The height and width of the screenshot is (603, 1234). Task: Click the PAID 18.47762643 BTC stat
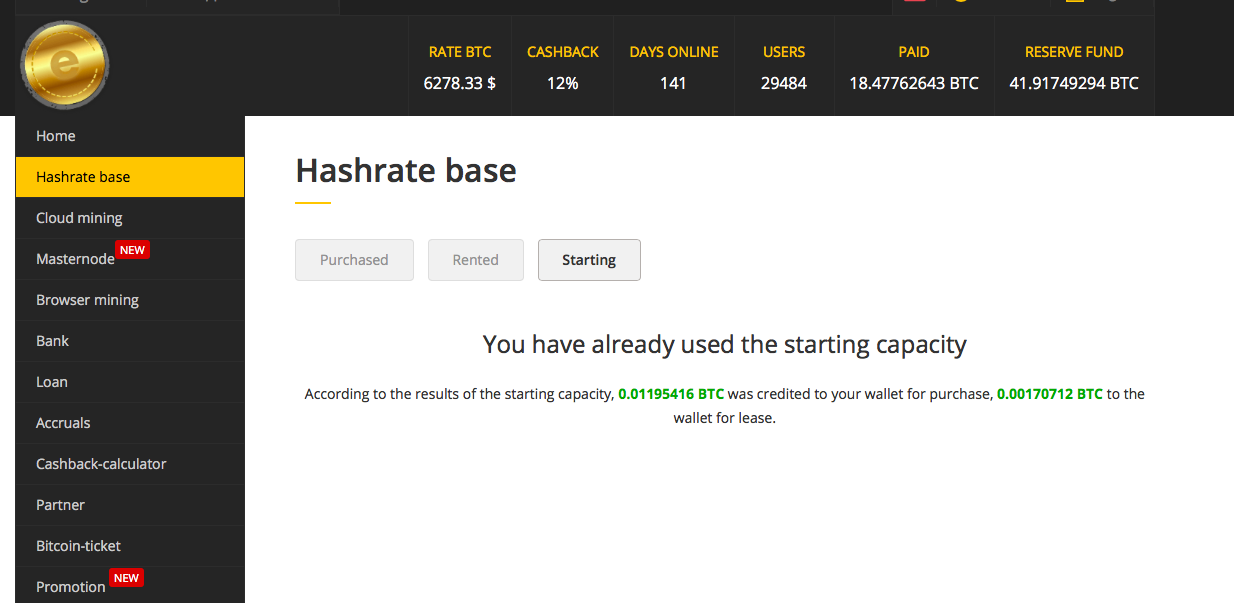914,67
